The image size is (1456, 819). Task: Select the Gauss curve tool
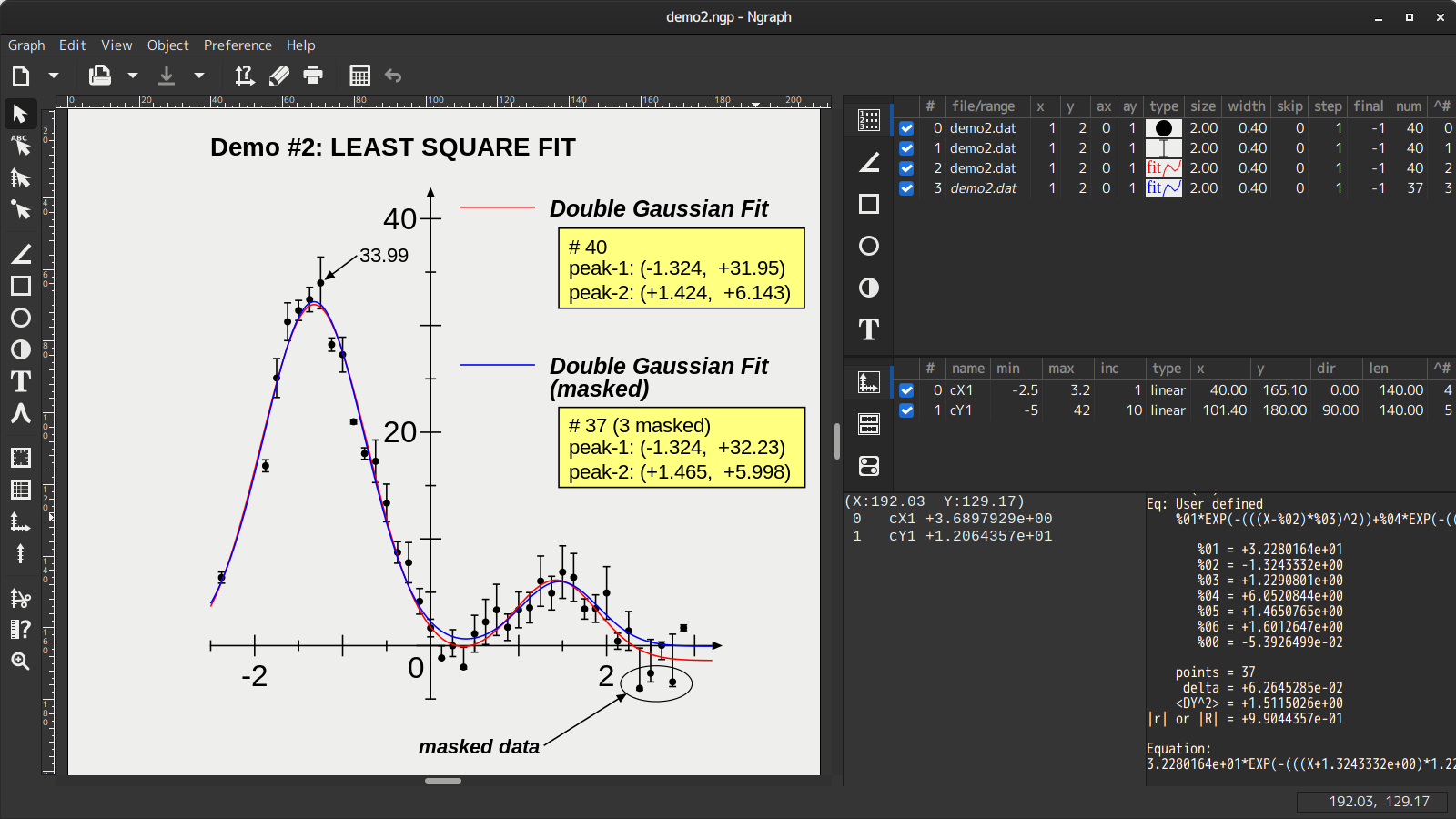click(20, 413)
